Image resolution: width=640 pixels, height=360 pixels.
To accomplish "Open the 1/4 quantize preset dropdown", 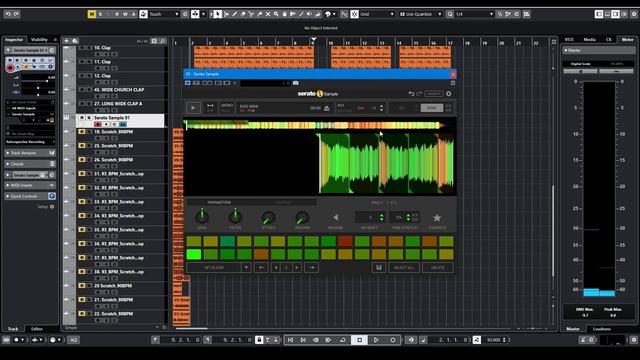I will click(x=474, y=14).
